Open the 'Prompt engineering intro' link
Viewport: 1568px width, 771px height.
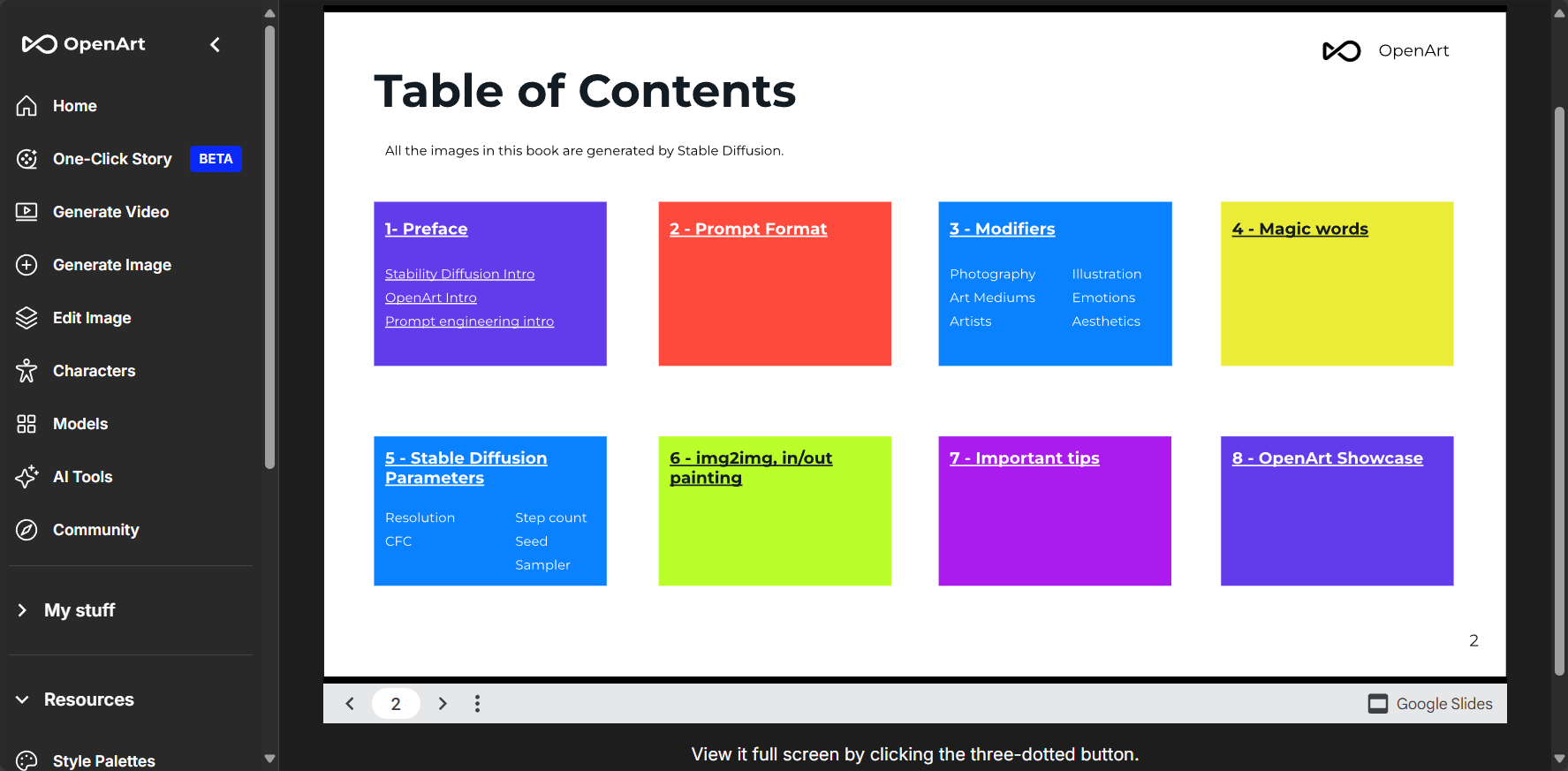tap(469, 321)
